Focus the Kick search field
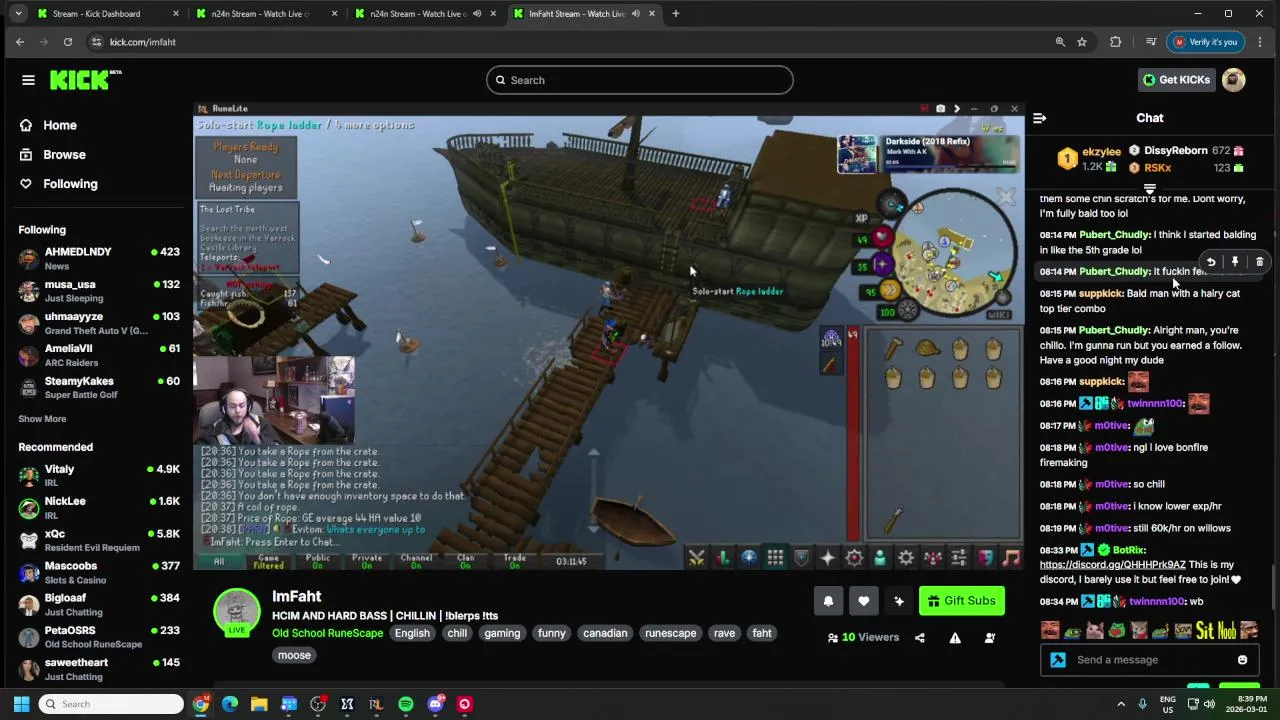 (640, 80)
